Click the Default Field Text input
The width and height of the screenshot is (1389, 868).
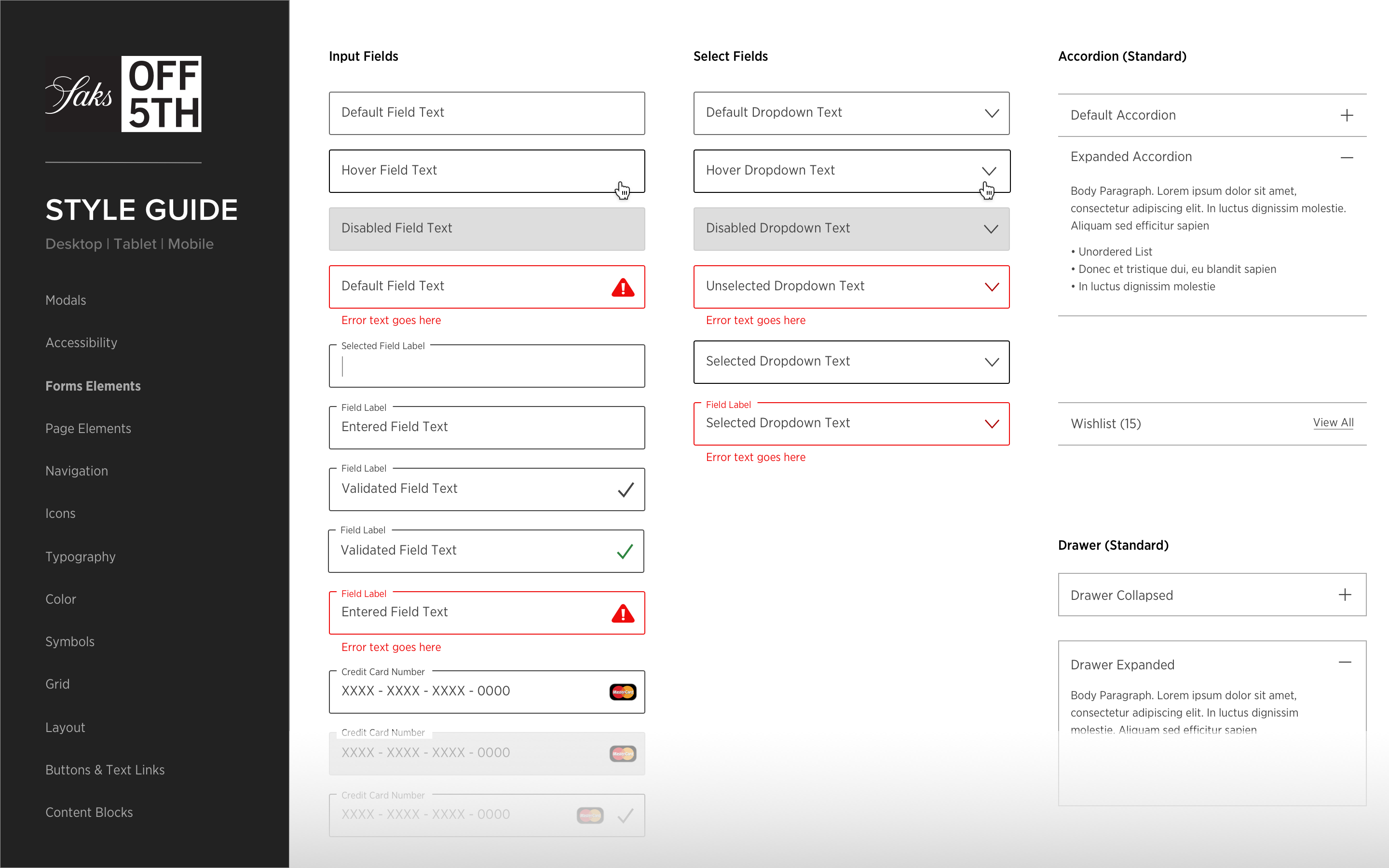pos(487,113)
